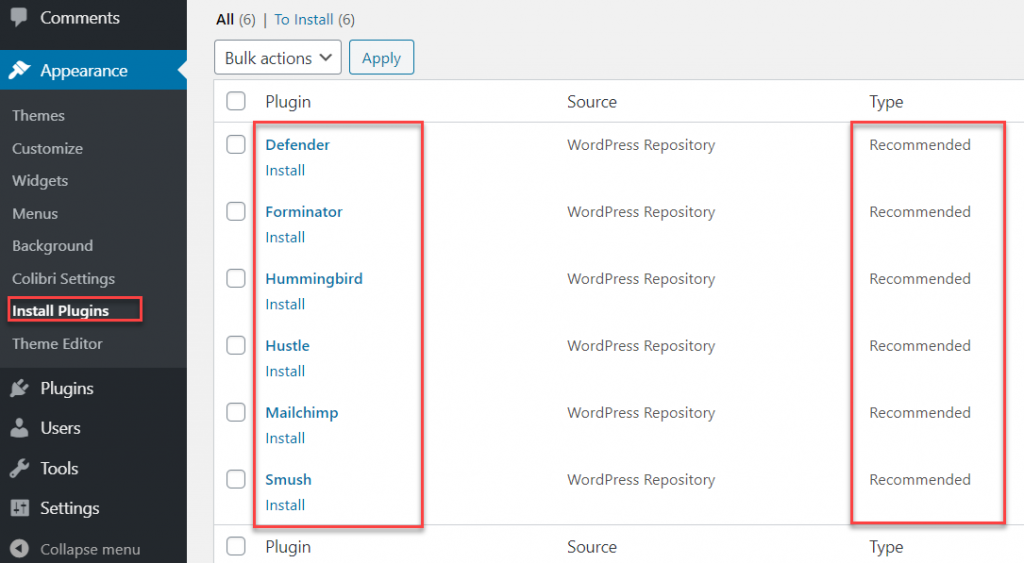Click Install under Forminator

285,237
